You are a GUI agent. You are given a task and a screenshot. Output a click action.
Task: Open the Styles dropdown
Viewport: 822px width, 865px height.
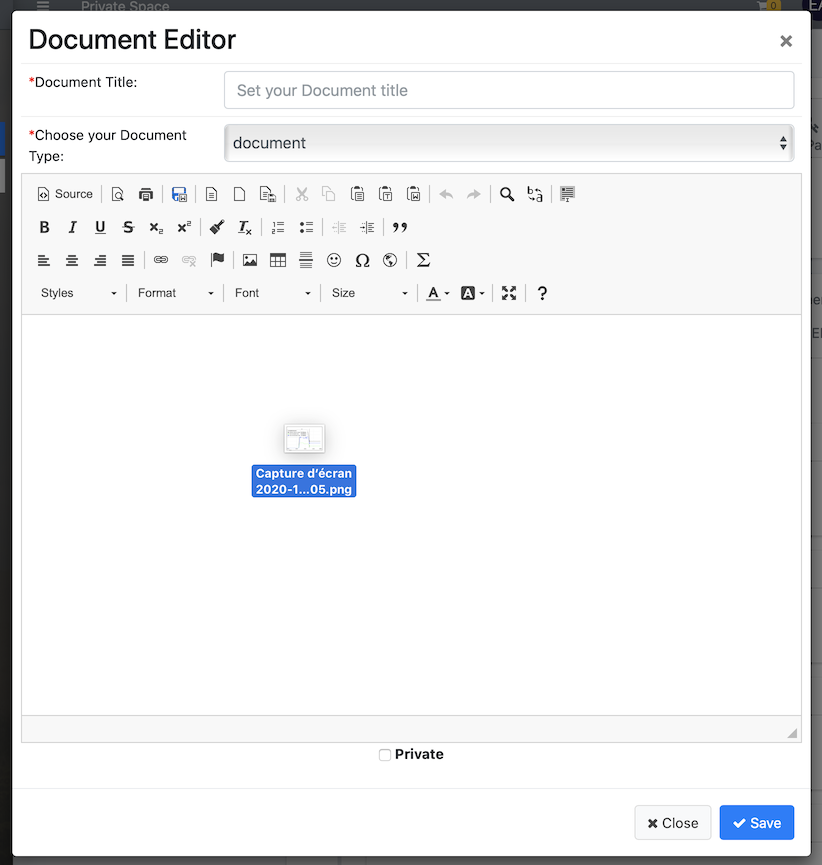(78, 293)
